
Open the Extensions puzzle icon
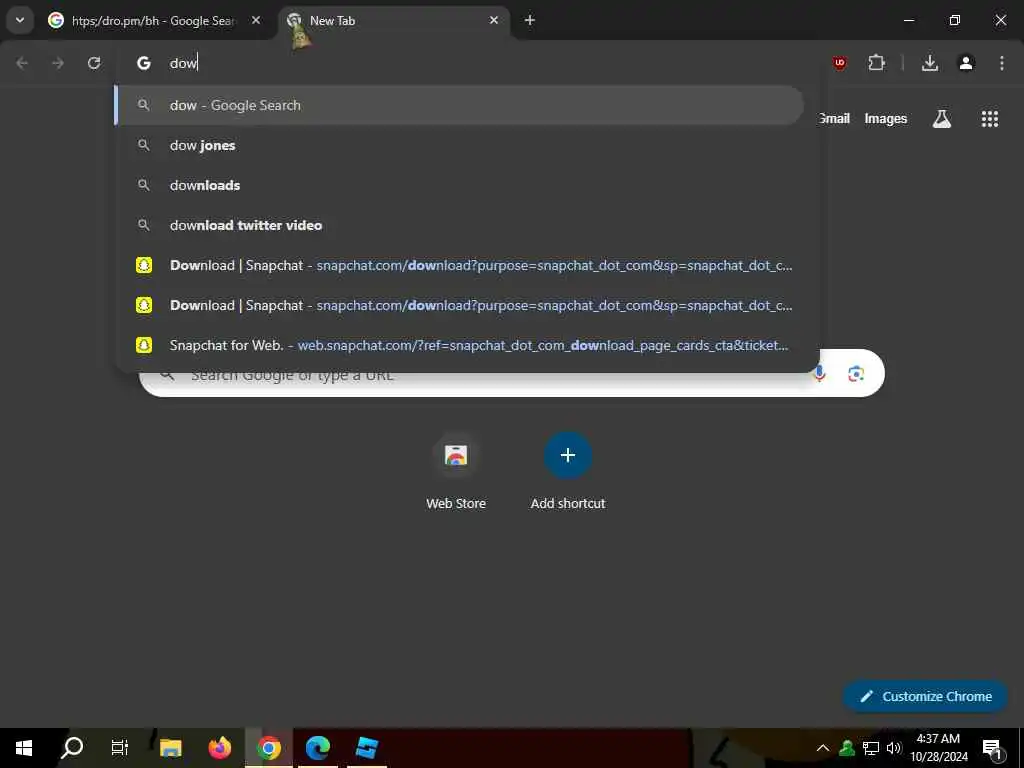coord(876,63)
